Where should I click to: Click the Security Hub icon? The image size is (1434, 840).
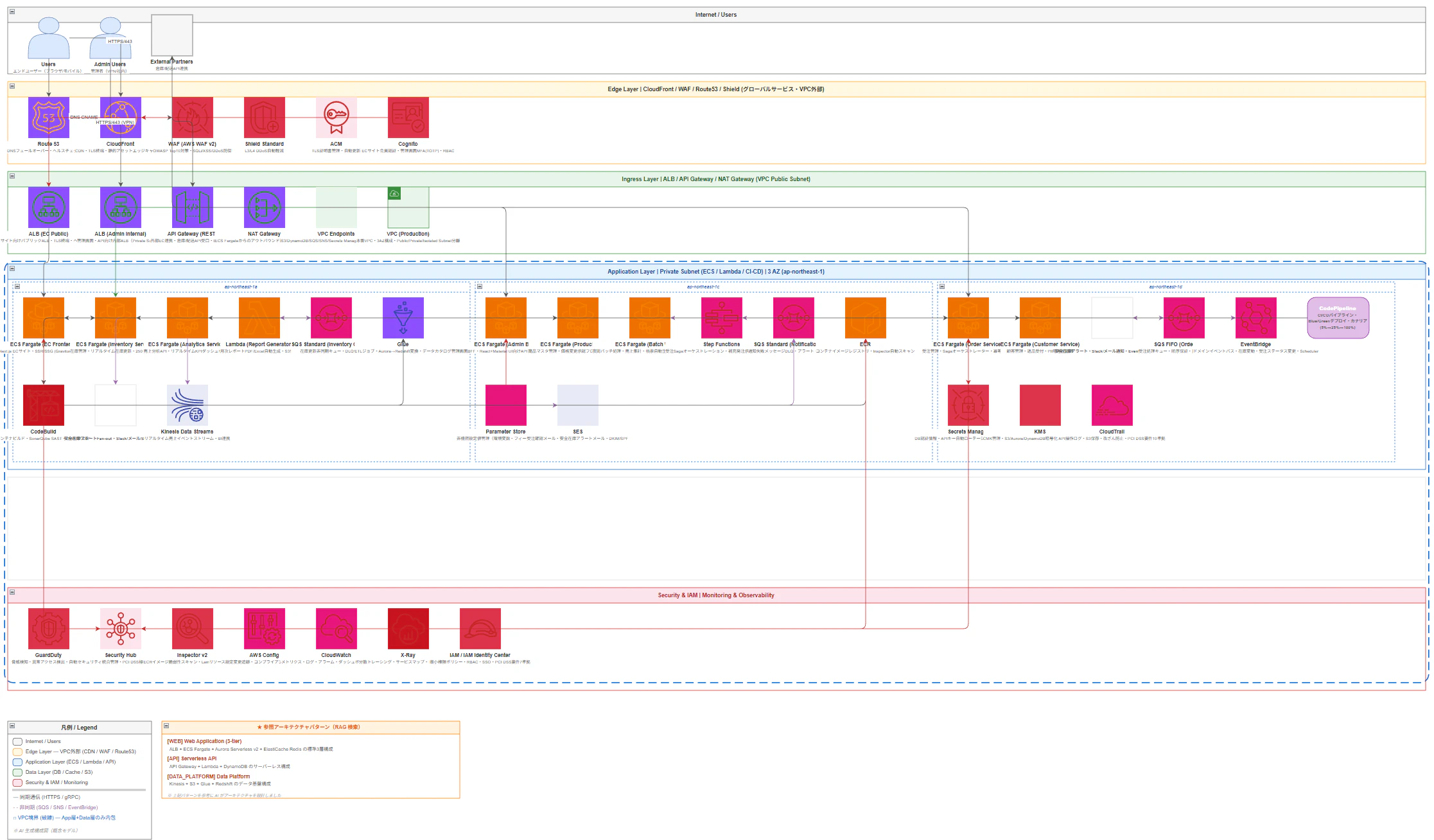pos(121,629)
